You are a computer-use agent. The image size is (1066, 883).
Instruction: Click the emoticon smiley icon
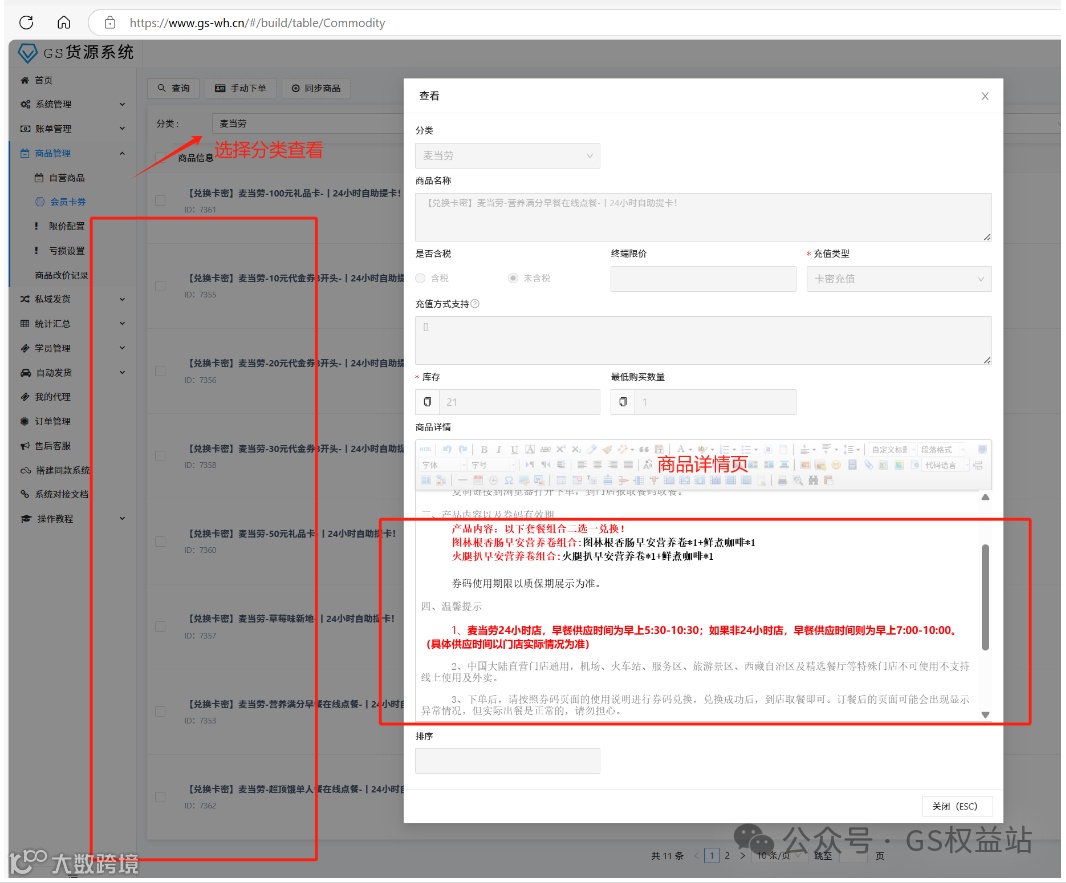pyautogui.click(x=836, y=465)
